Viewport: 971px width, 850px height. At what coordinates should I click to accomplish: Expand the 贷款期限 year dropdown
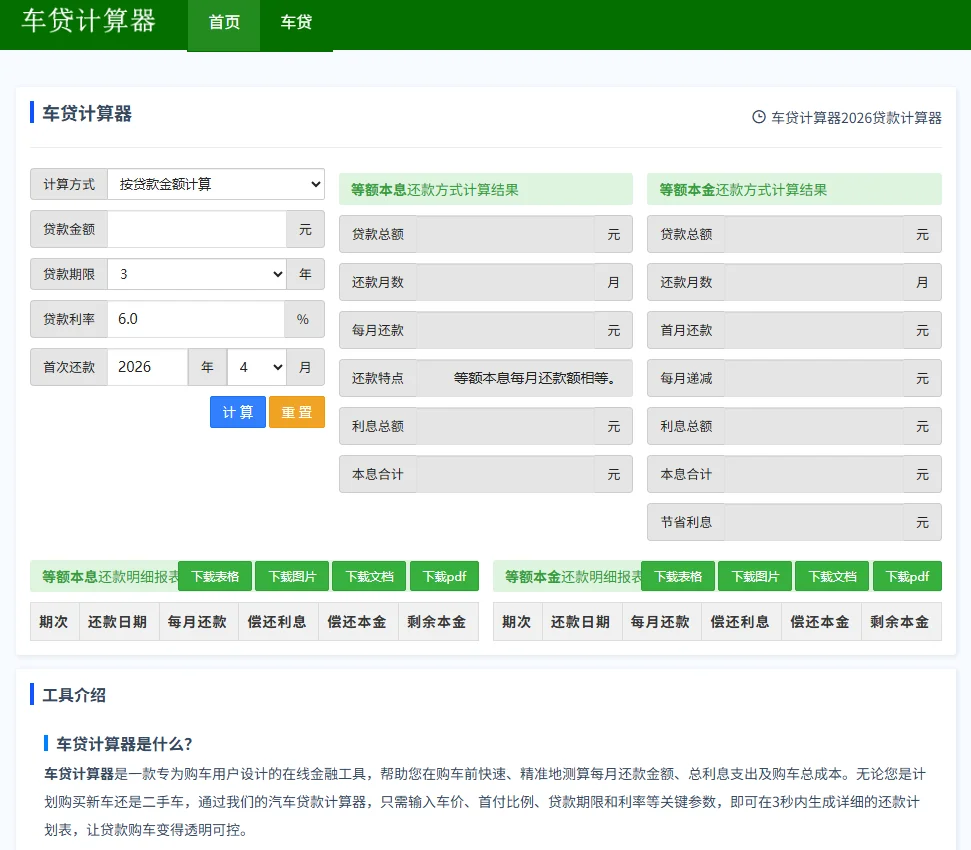pyautogui.click(x=197, y=274)
